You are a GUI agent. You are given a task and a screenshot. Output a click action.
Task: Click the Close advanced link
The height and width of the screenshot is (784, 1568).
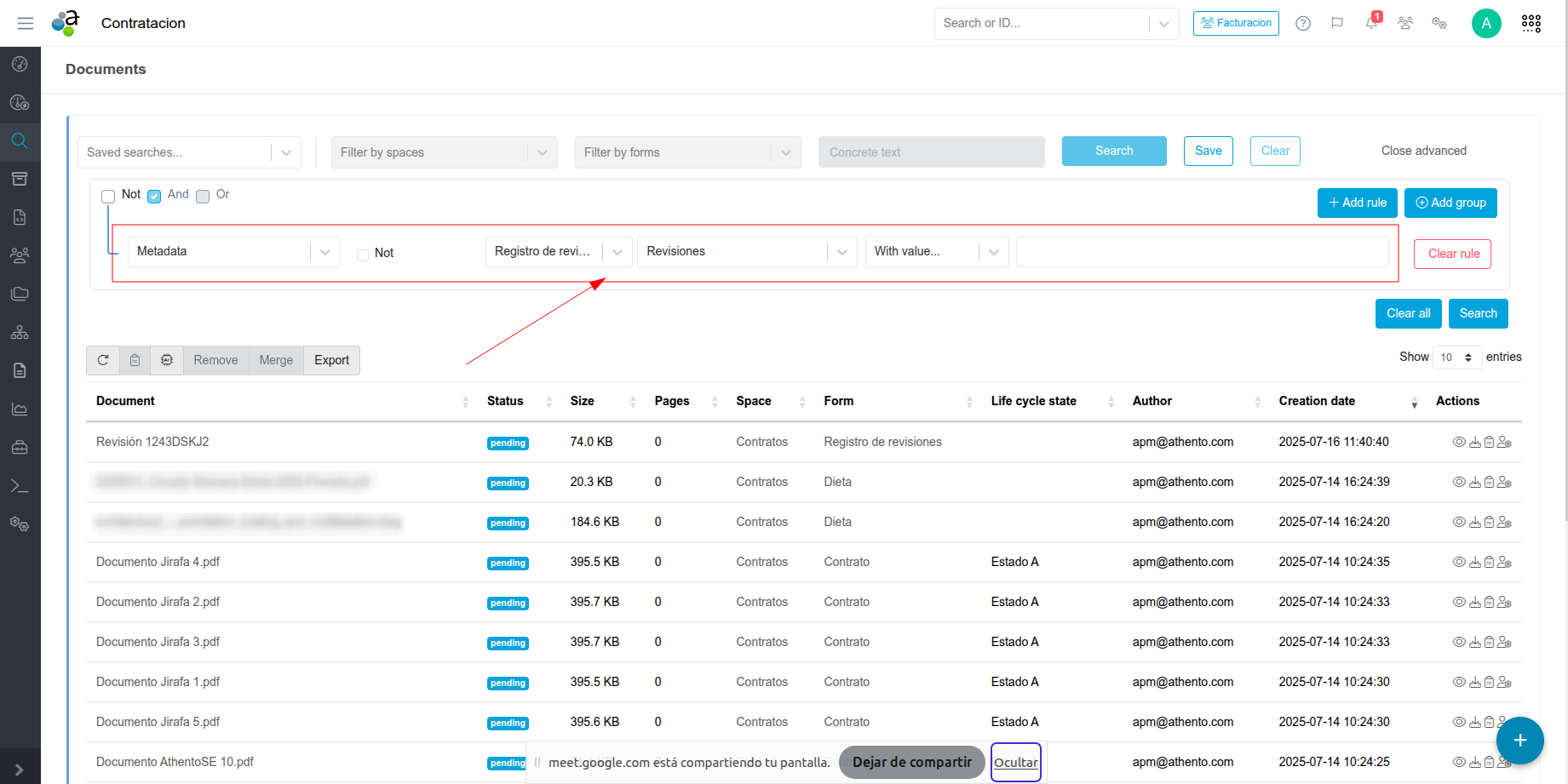tap(1423, 151)
